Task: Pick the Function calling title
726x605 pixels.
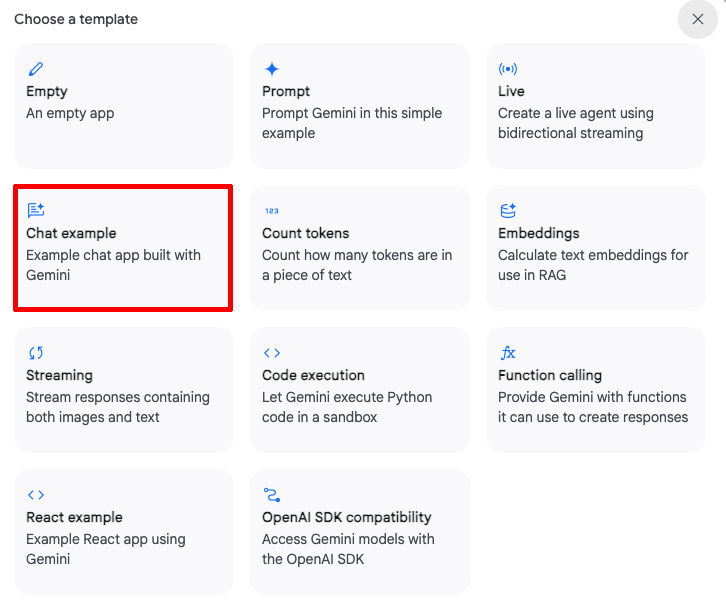Action: [550, 375]
